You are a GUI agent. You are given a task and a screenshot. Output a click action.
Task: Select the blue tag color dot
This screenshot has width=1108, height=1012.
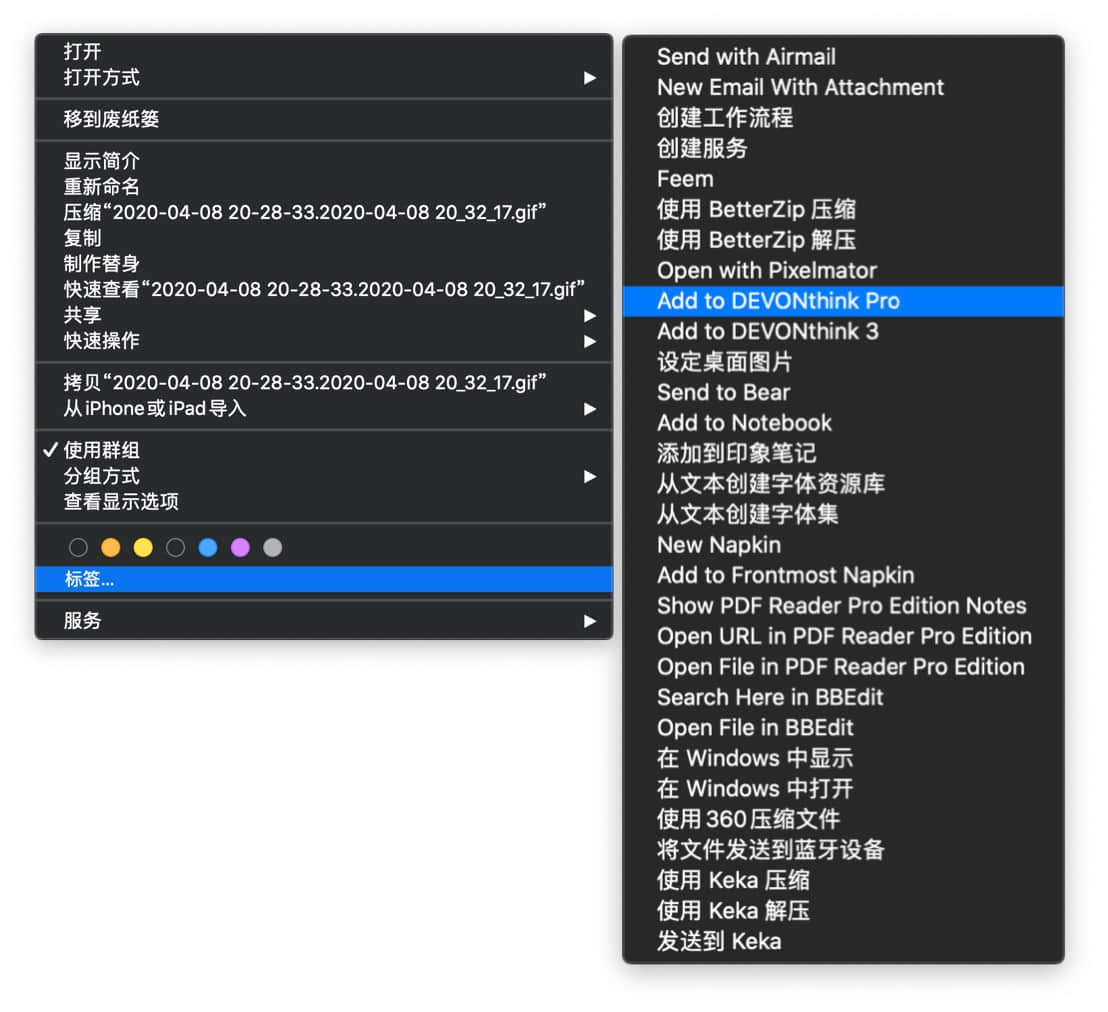(x=208, y=547)
